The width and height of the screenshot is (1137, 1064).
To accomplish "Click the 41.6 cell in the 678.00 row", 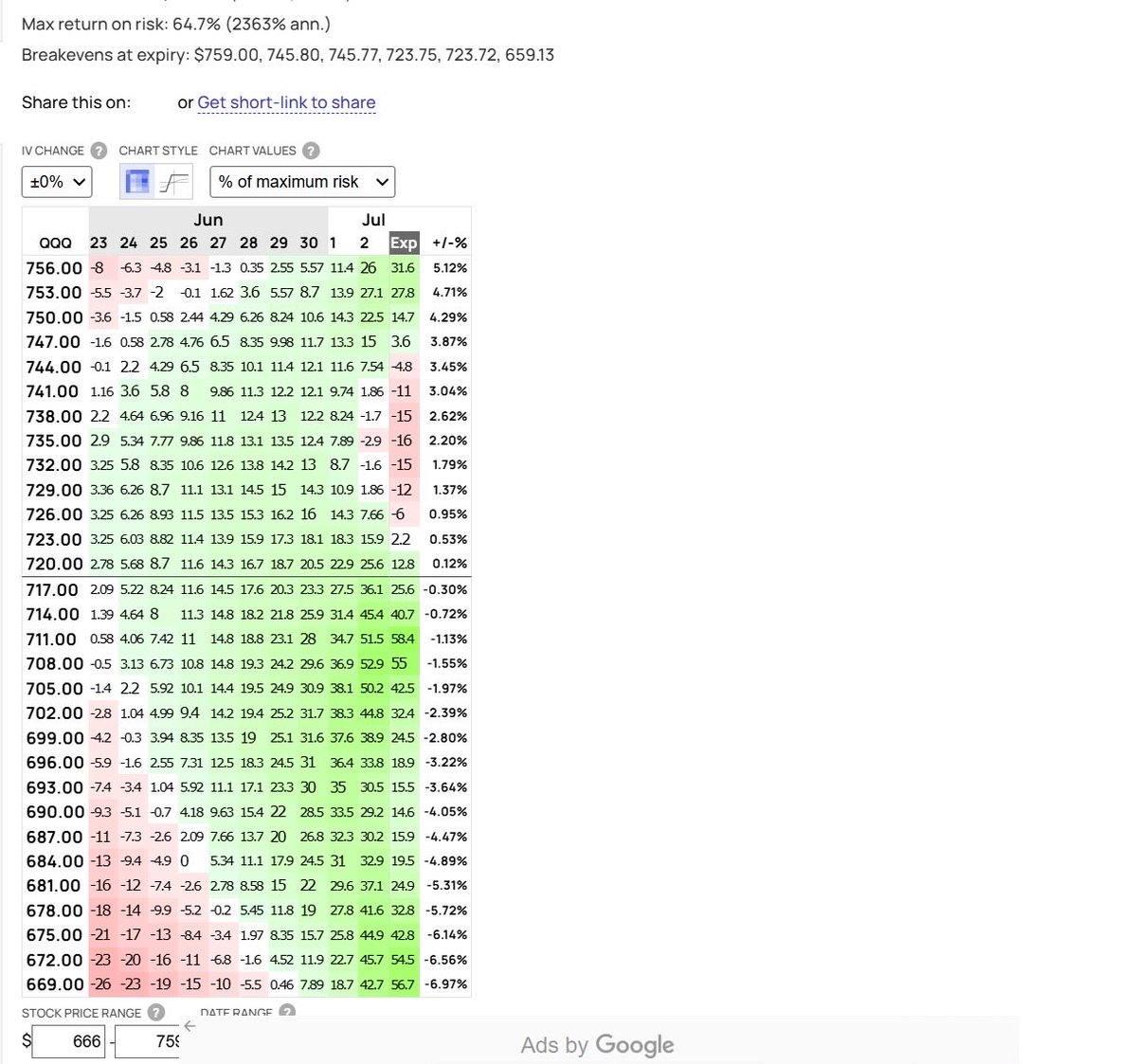I will point(372,911).
